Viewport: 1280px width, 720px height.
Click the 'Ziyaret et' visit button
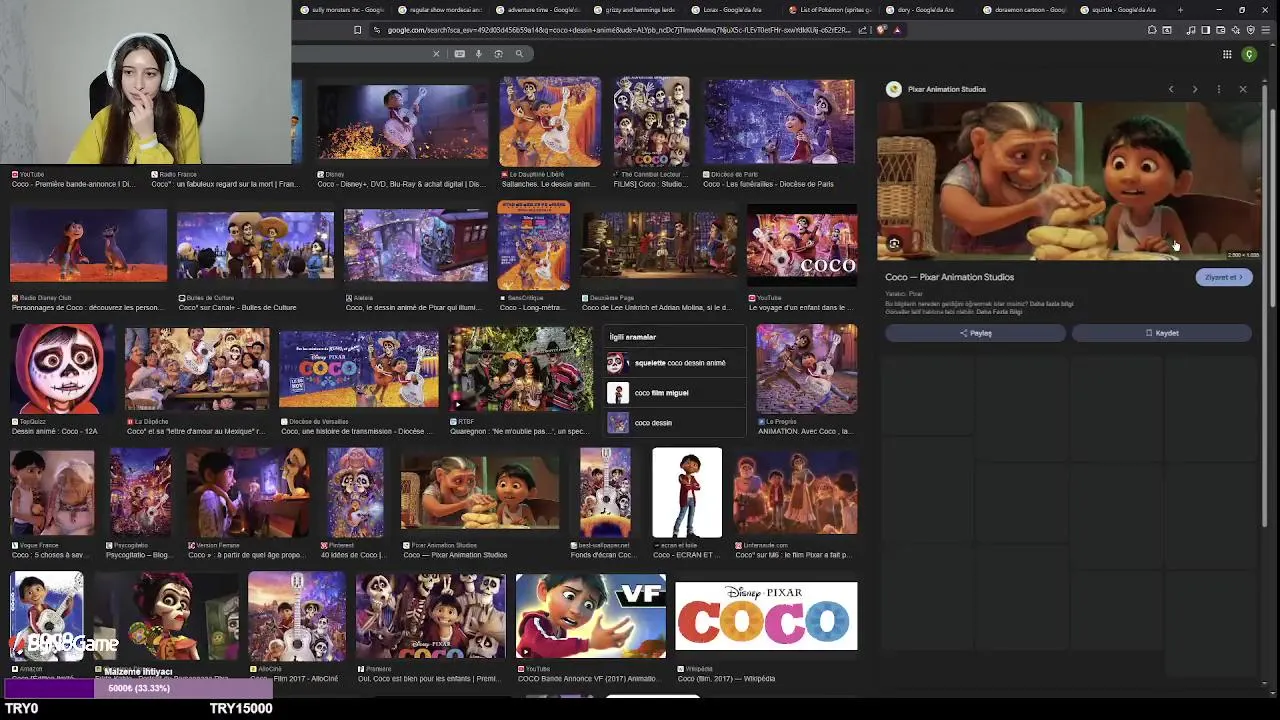(x=1223, y=277)
